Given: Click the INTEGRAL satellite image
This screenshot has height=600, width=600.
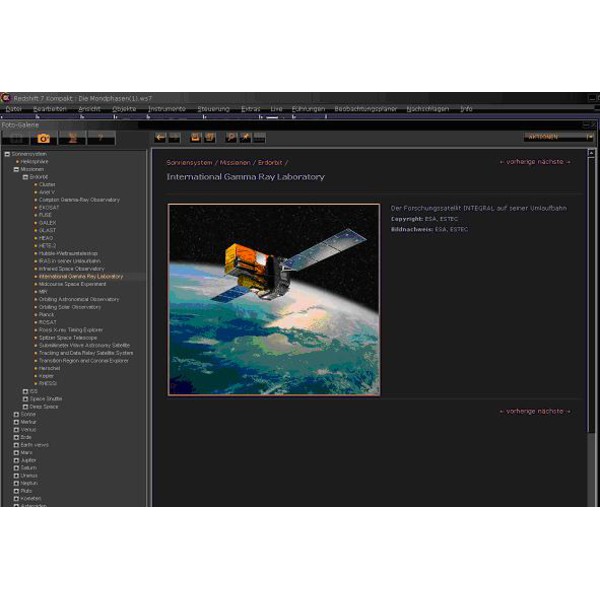Looking at the screenshot, I should coord(273,299).
